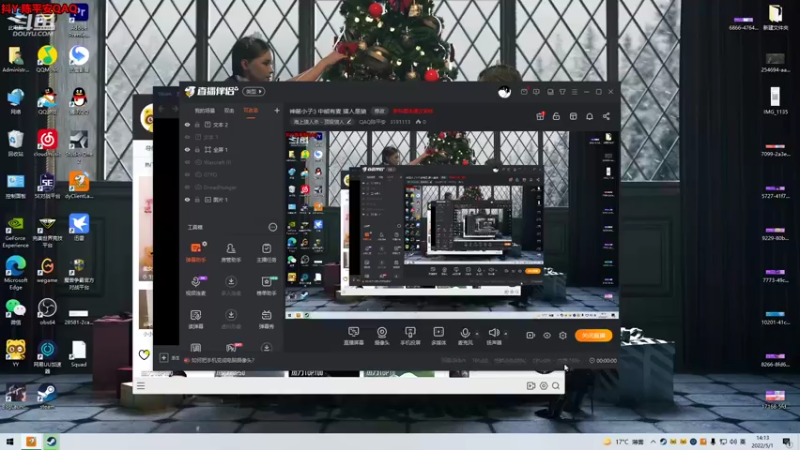The image size is (800, 450).
Task: Toggle the preview eye icon in bottom bar
Action: [547, 335]
